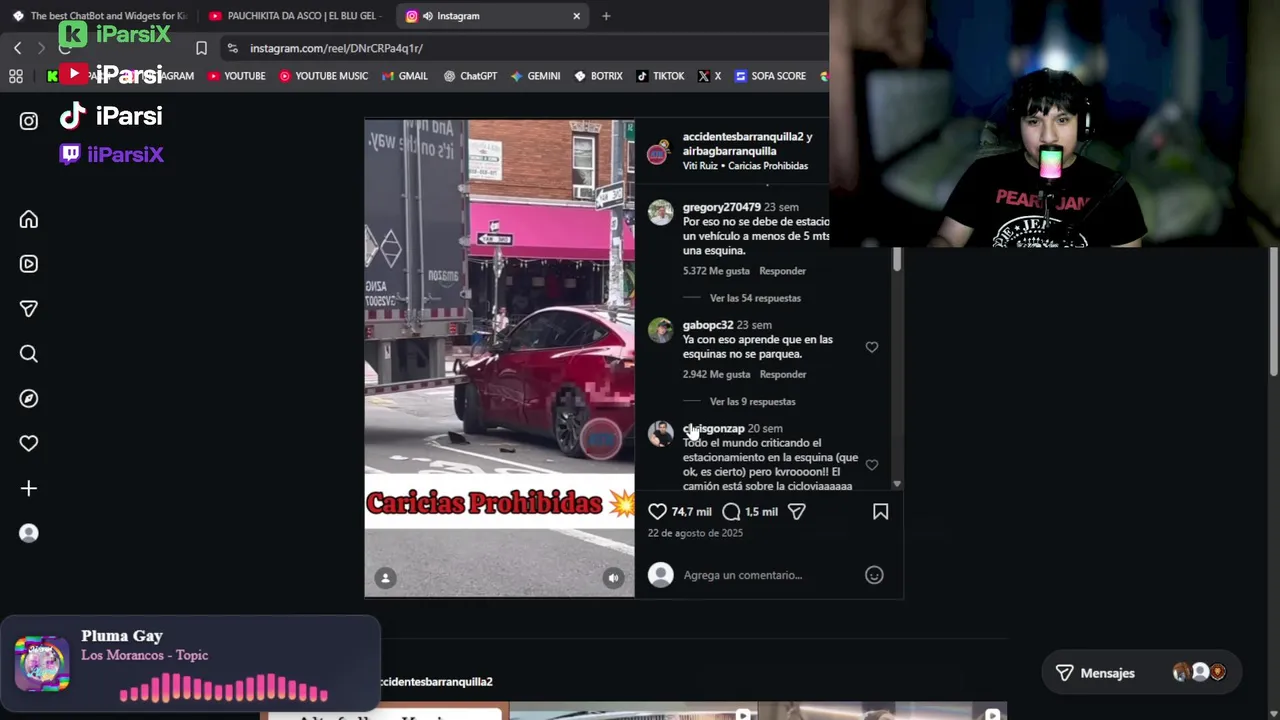Open accidentesbarranquilla2 profile link in header

(742, 137)
